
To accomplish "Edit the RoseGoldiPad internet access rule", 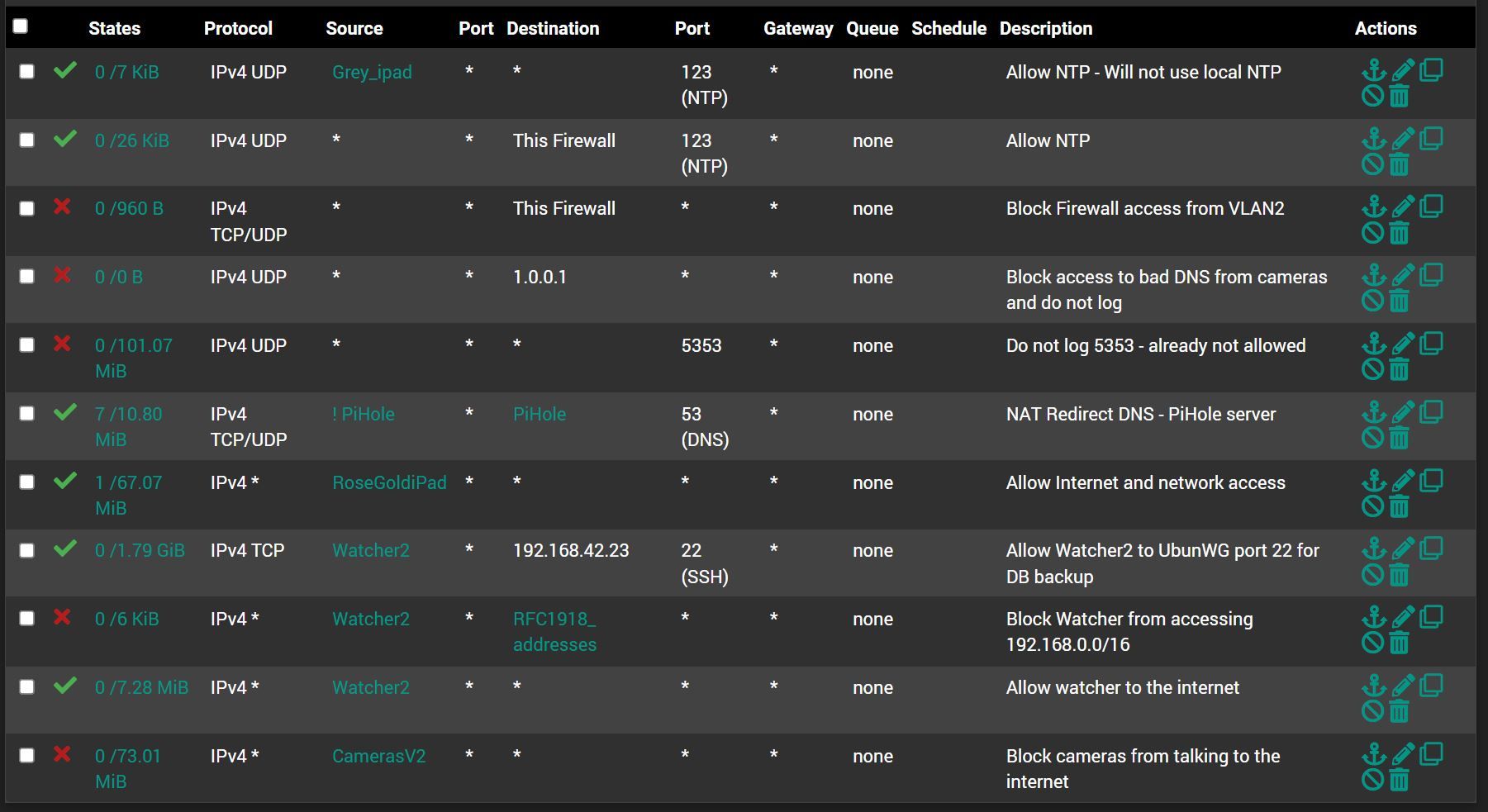I will pos(1403,481).
